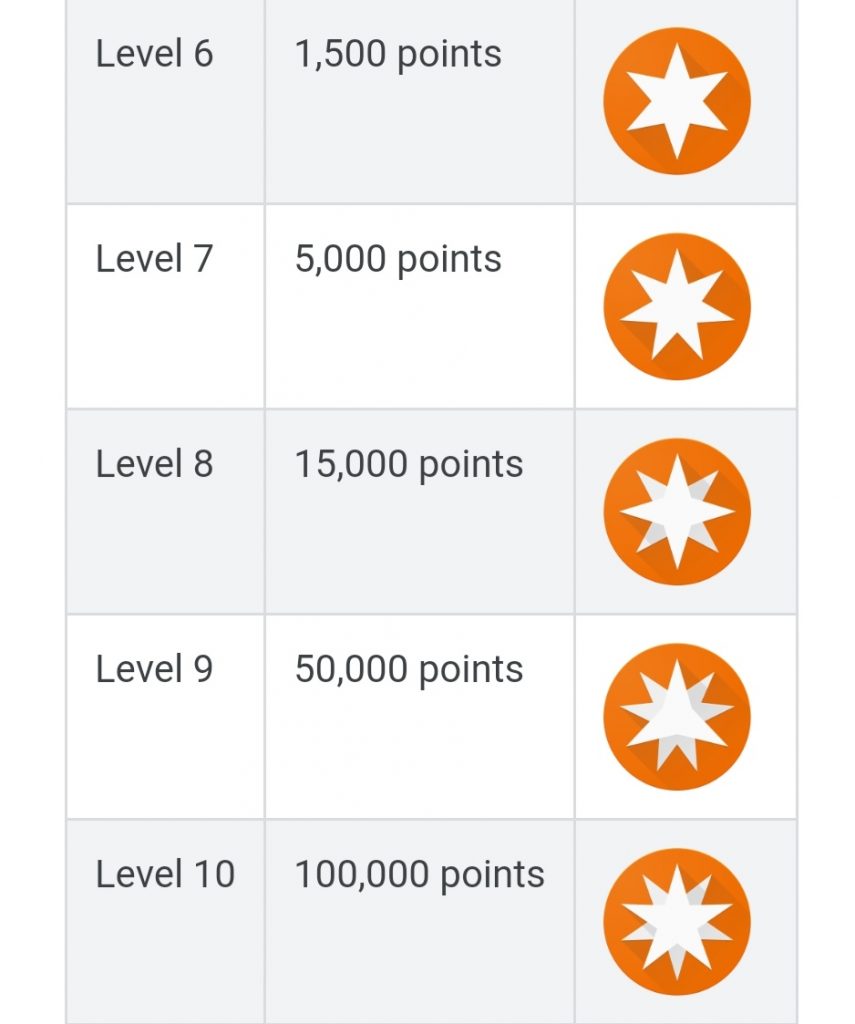Click the Level 10 star badge icon
This screenshot has height=1024, width=855.
(677, 921)
